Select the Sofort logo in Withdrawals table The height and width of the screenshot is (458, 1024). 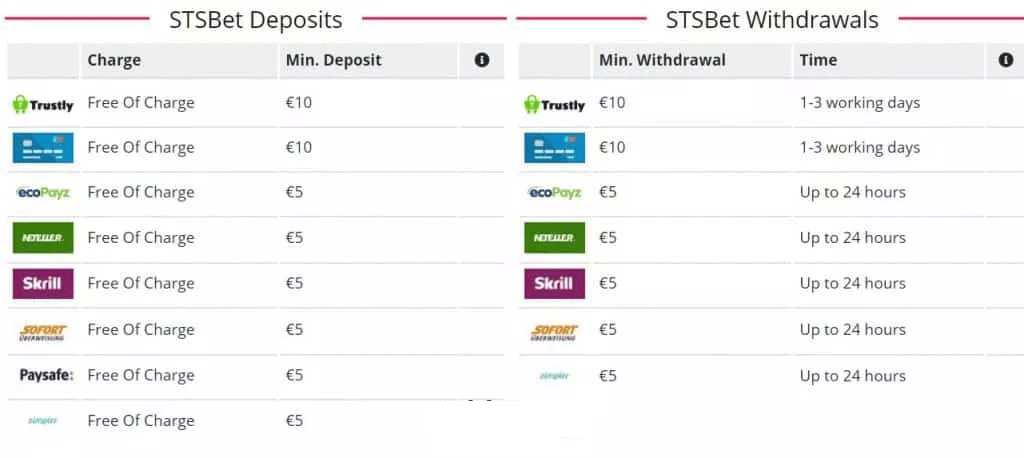coord(554,332)
